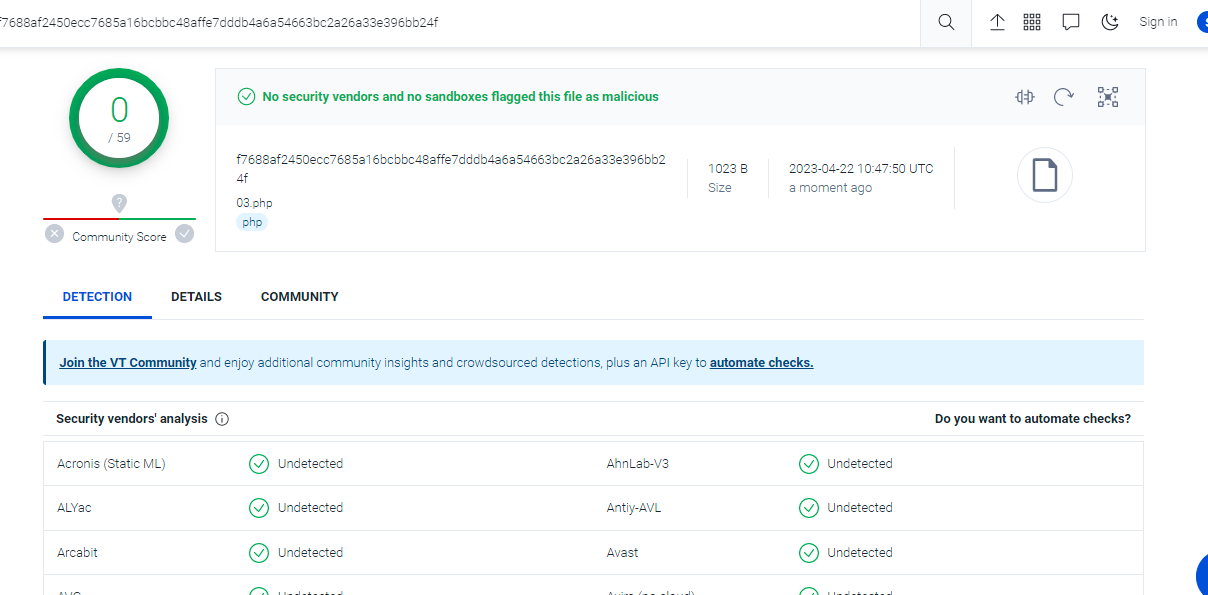The width and height of the screenshot is (1208, 595).
Task: Click the hash search input field
Action: tap(460, 22)
